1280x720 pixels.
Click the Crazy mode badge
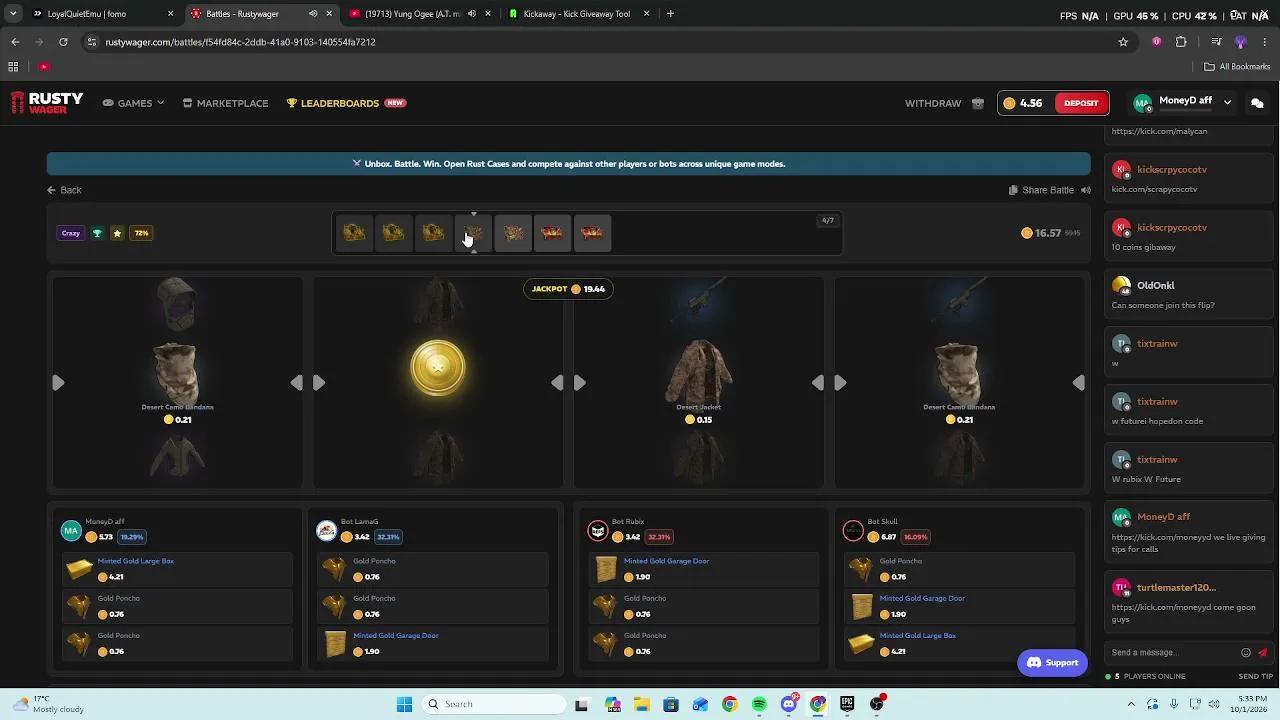(71, 233)
